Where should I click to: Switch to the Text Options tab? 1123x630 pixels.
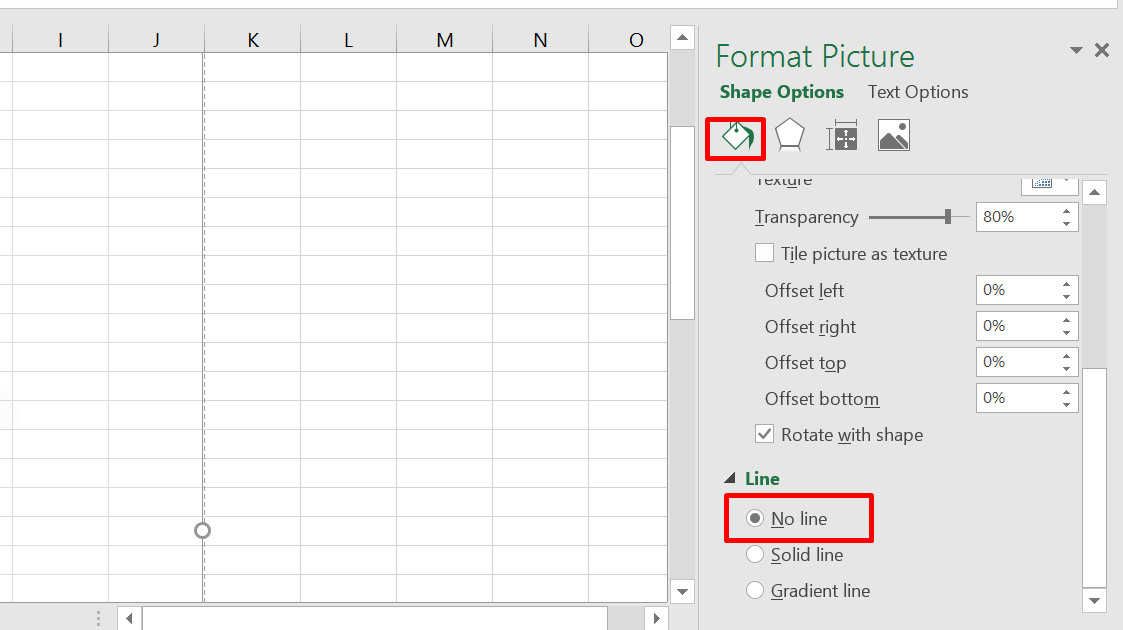(917, 91)
